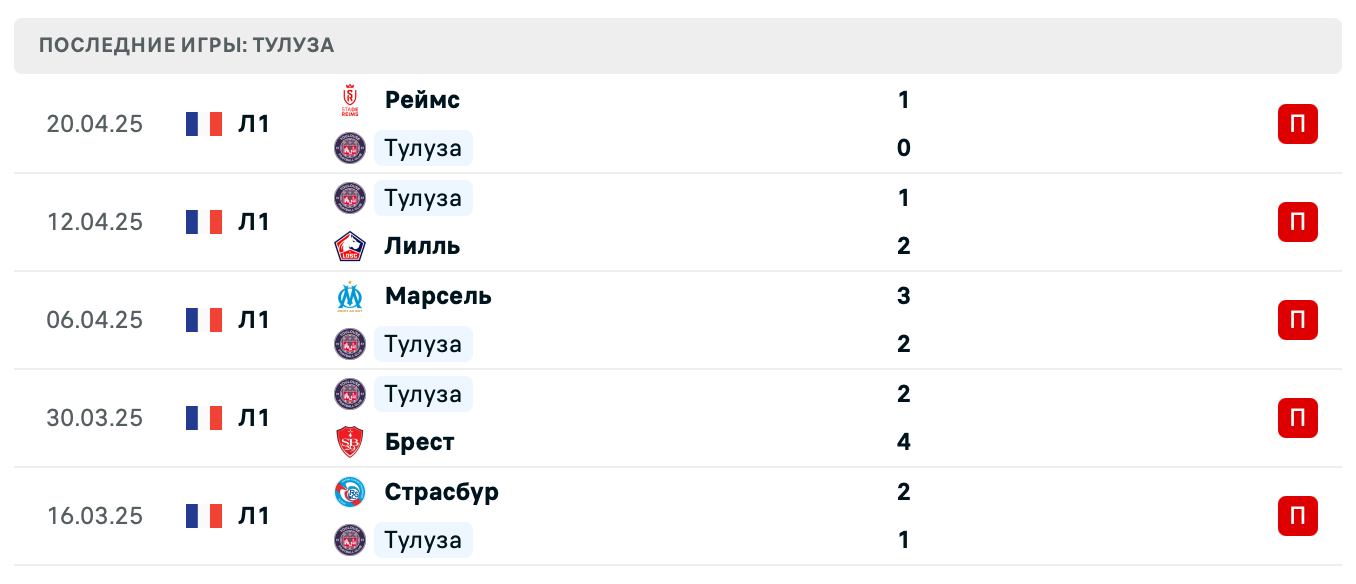
Task: Click the П badge for the Reims match
Action: [1297, 124]
